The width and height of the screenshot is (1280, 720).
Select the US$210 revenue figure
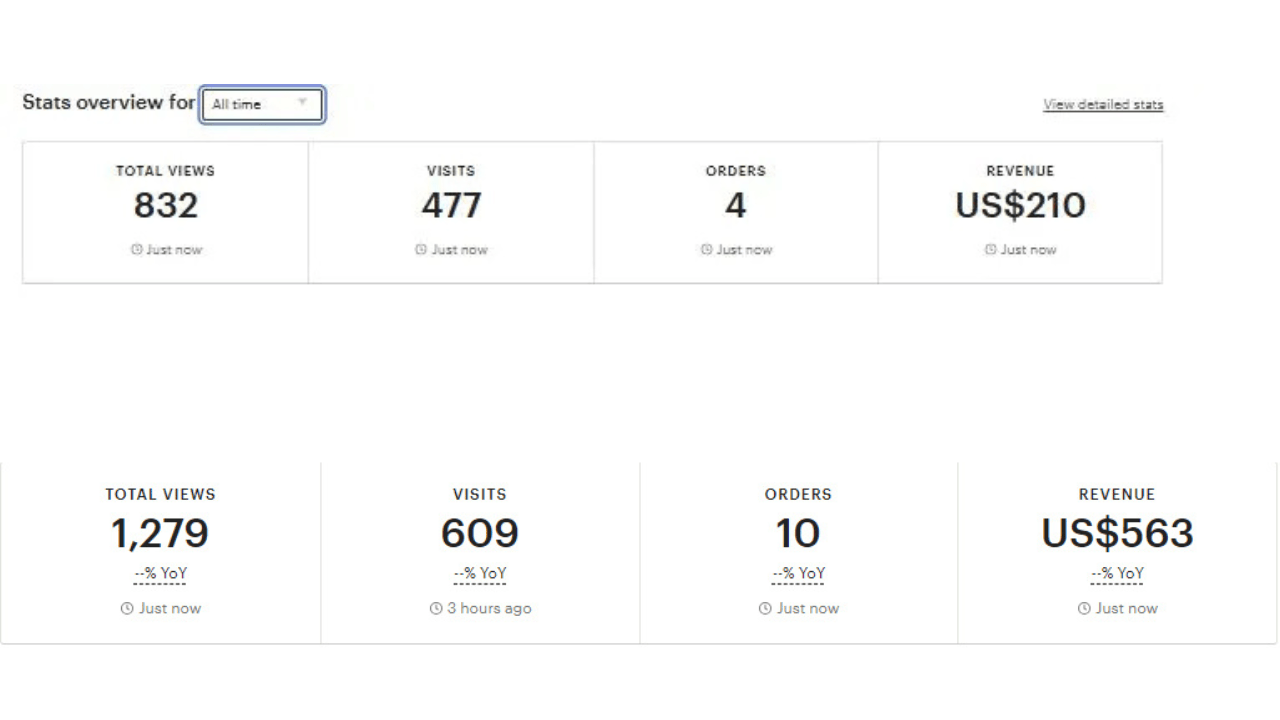click(1020, 205)
